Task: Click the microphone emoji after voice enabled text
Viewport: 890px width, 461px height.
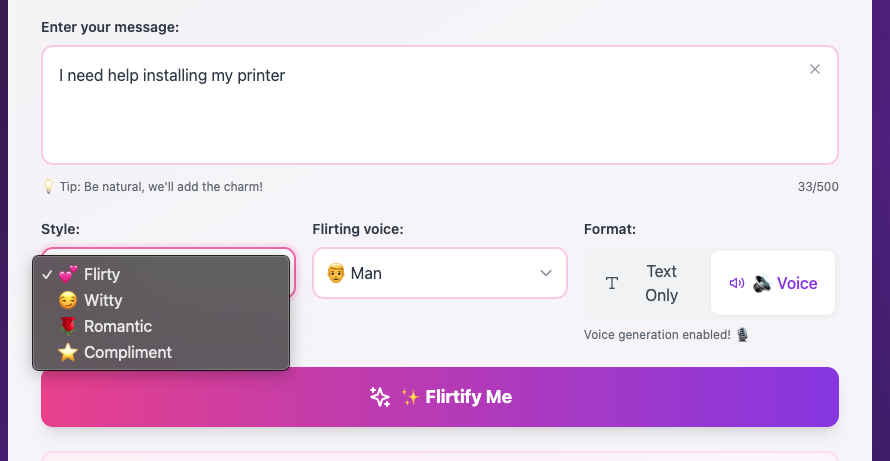Action: point(742,335)
